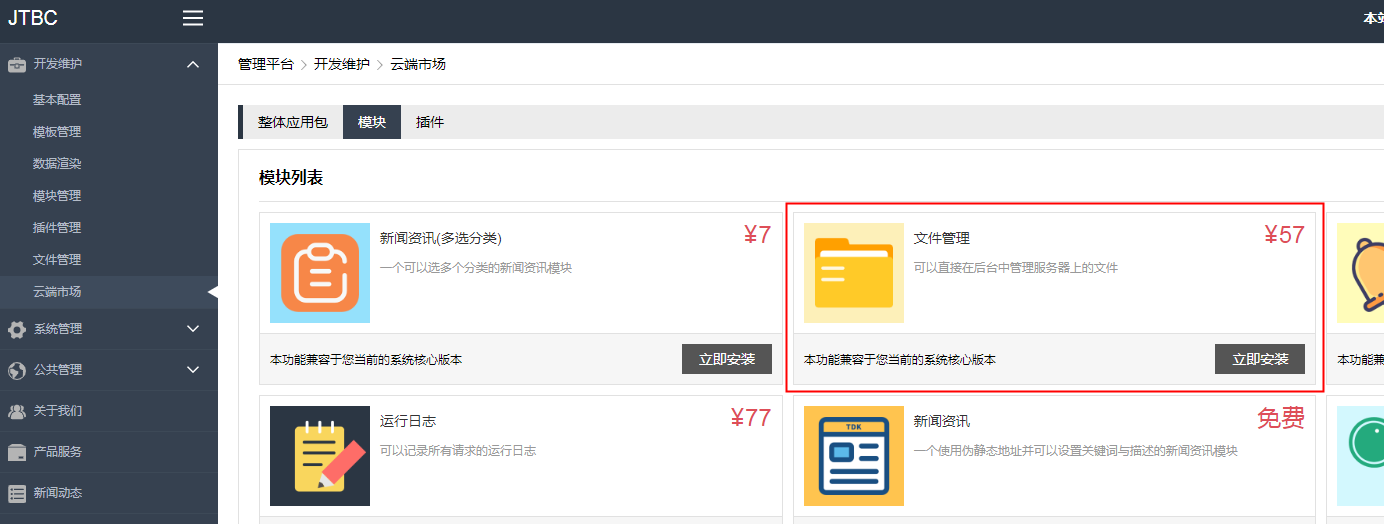Click the ¥77 price label
The image size is (1384, 524).
(751, 418)
